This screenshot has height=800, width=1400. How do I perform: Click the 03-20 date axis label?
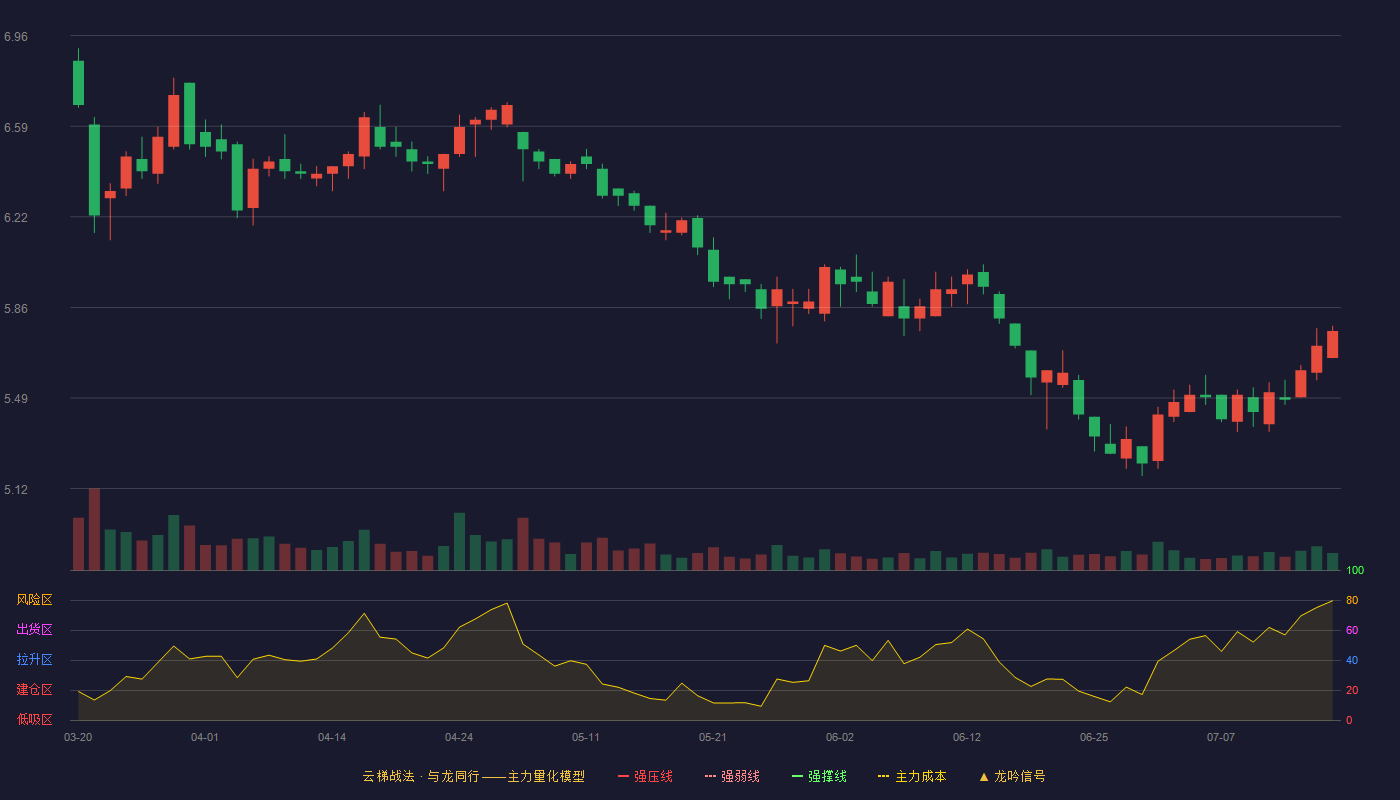coord(78,737)
